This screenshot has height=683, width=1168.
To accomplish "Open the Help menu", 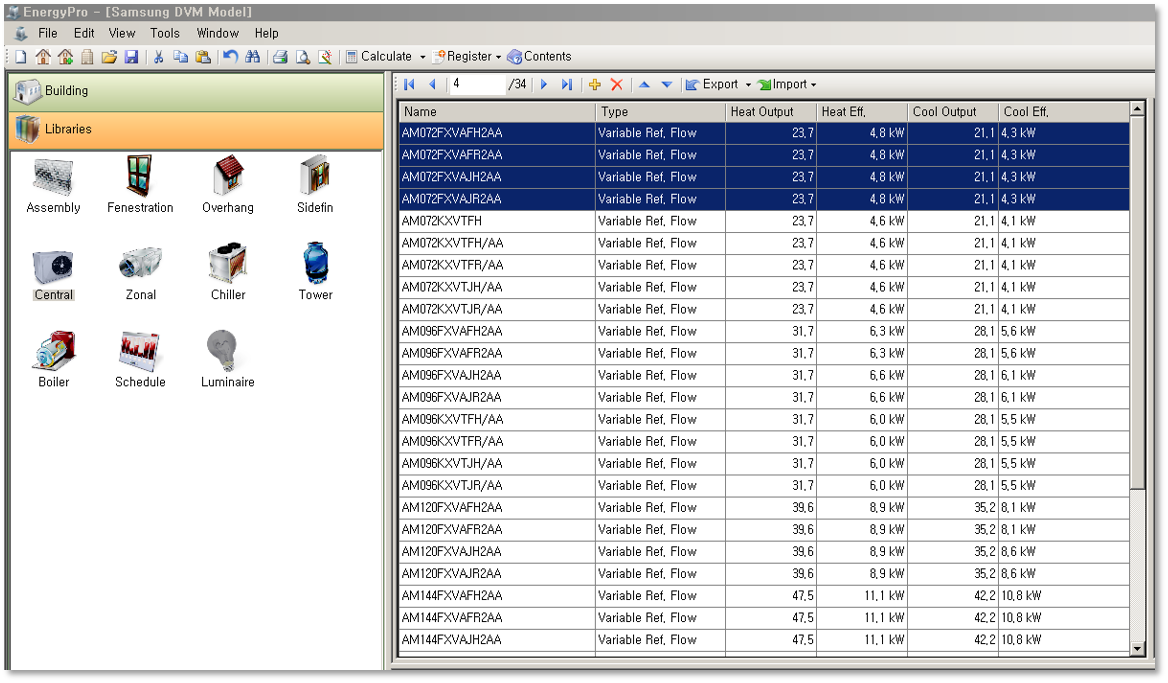I will pos(267,34).
